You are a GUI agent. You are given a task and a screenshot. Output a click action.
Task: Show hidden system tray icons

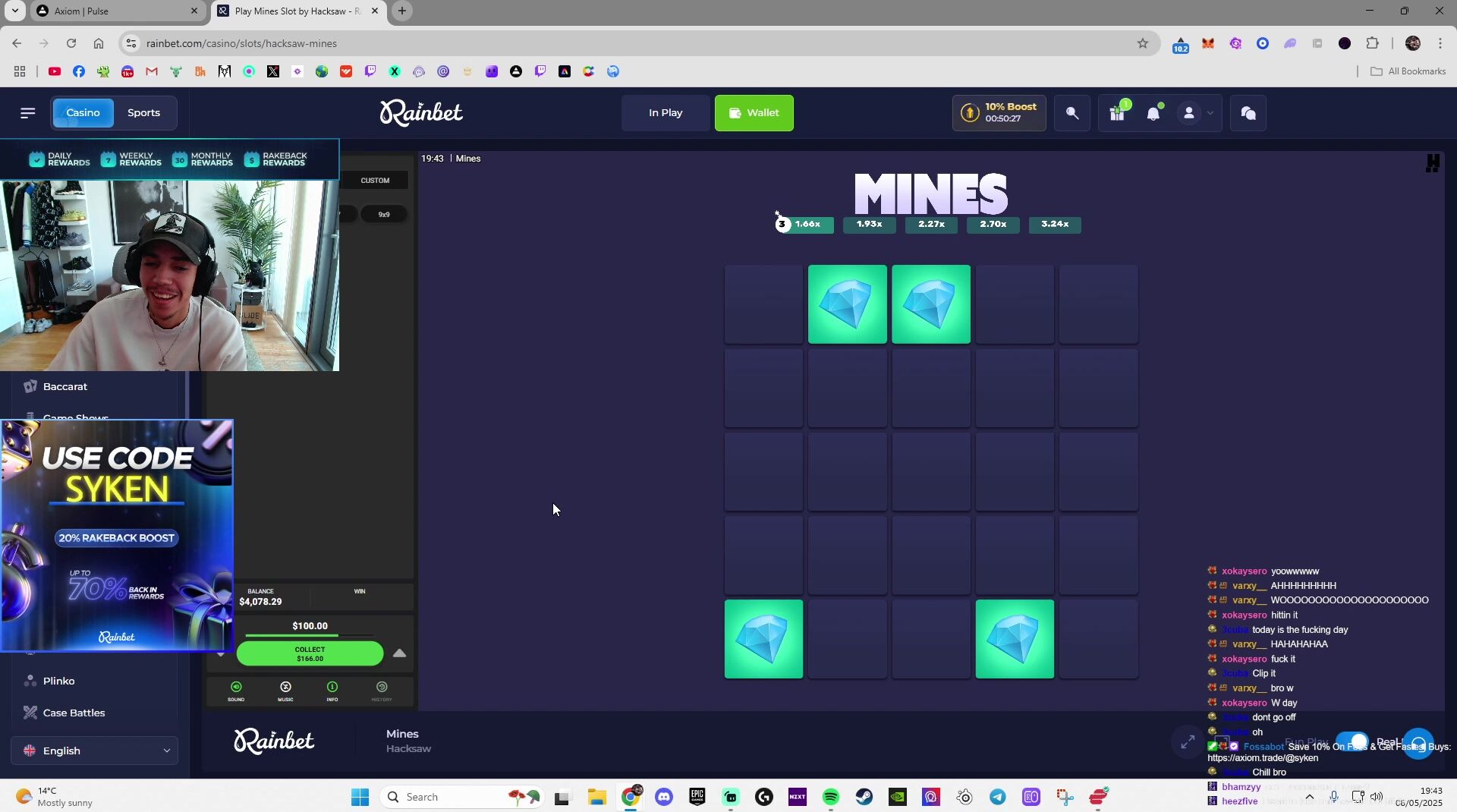pos(1309,797)
